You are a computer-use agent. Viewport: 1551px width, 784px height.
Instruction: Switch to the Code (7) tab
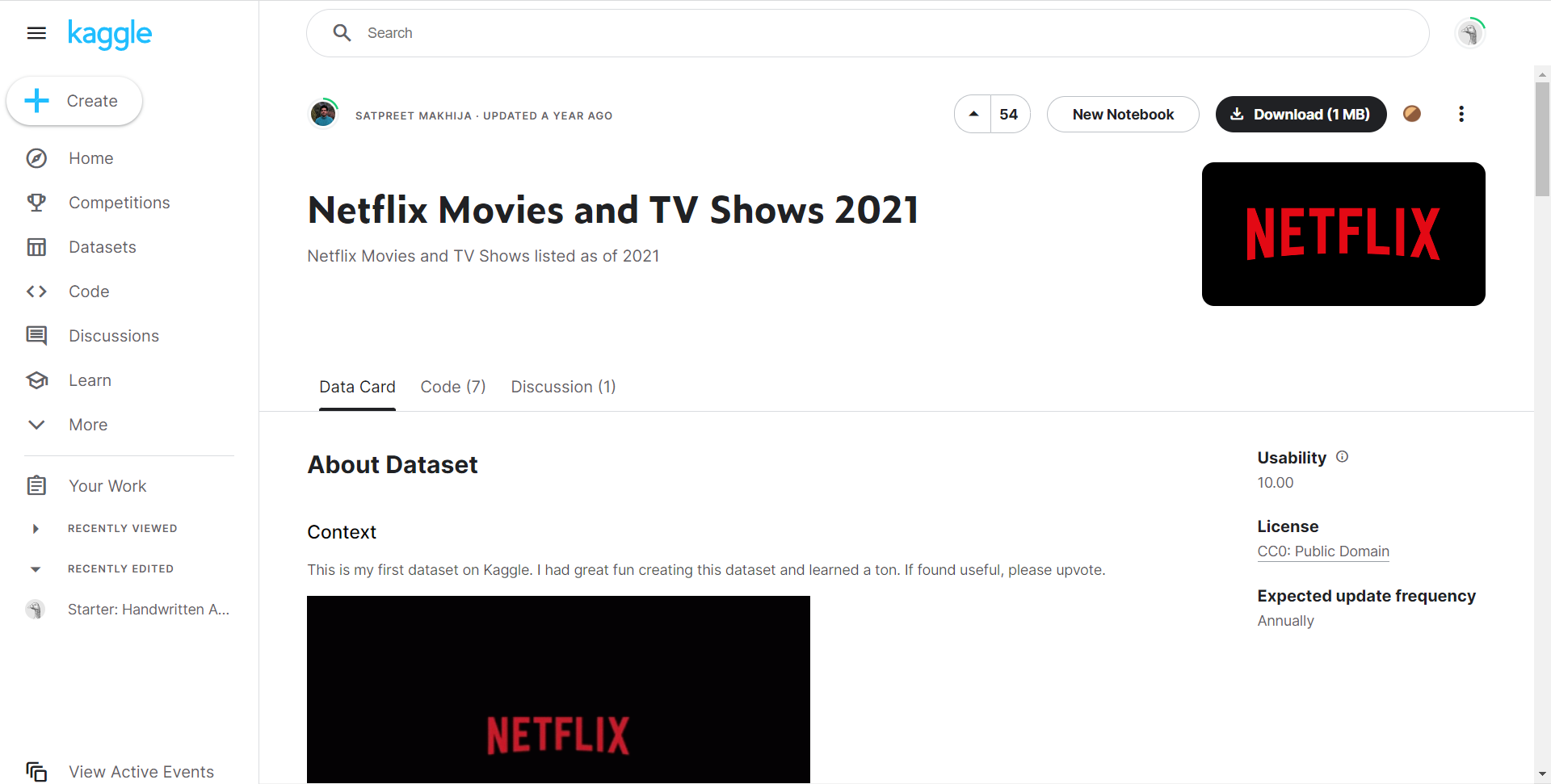click(x=452, y=387)
